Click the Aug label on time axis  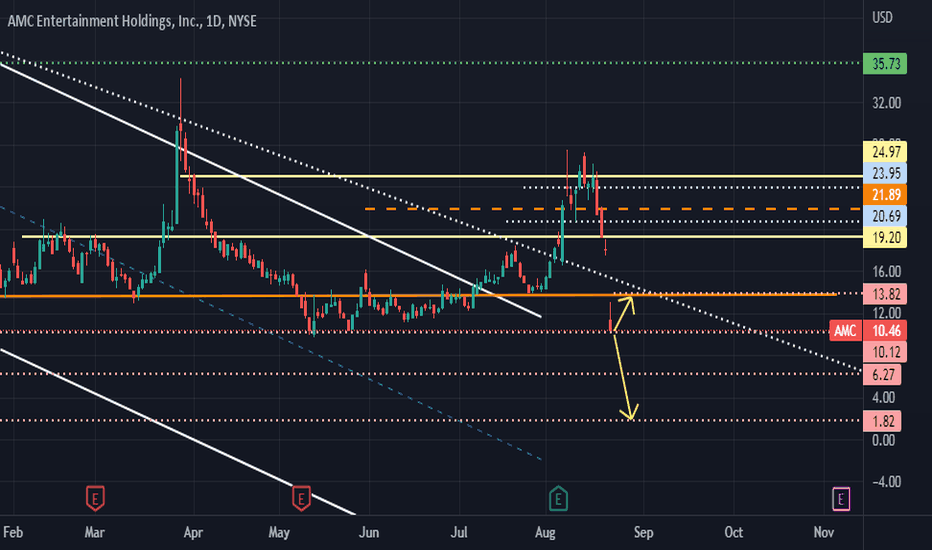coord(545,532)
